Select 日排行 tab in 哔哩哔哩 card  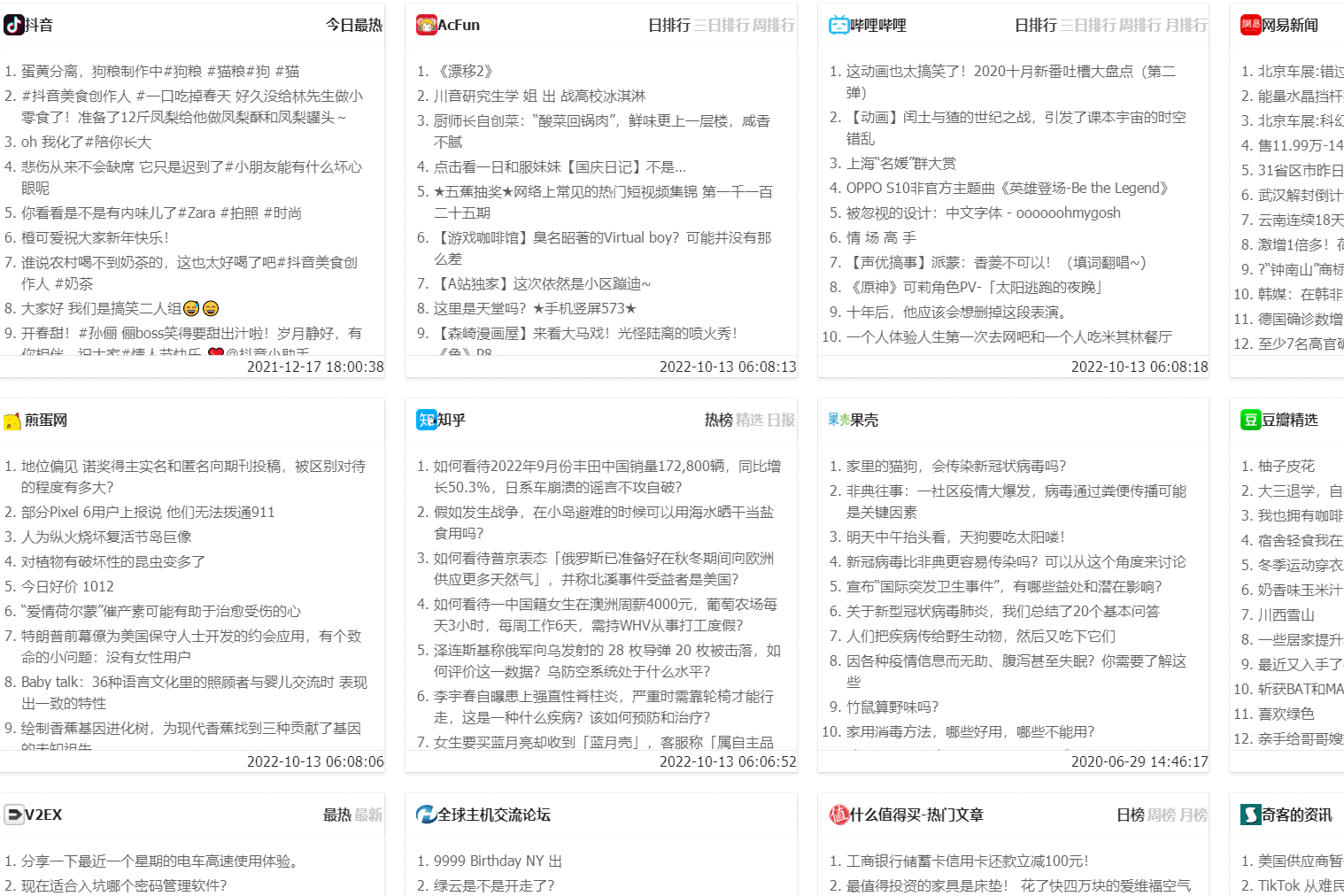pyautogui.click(x=1036, y=25)
